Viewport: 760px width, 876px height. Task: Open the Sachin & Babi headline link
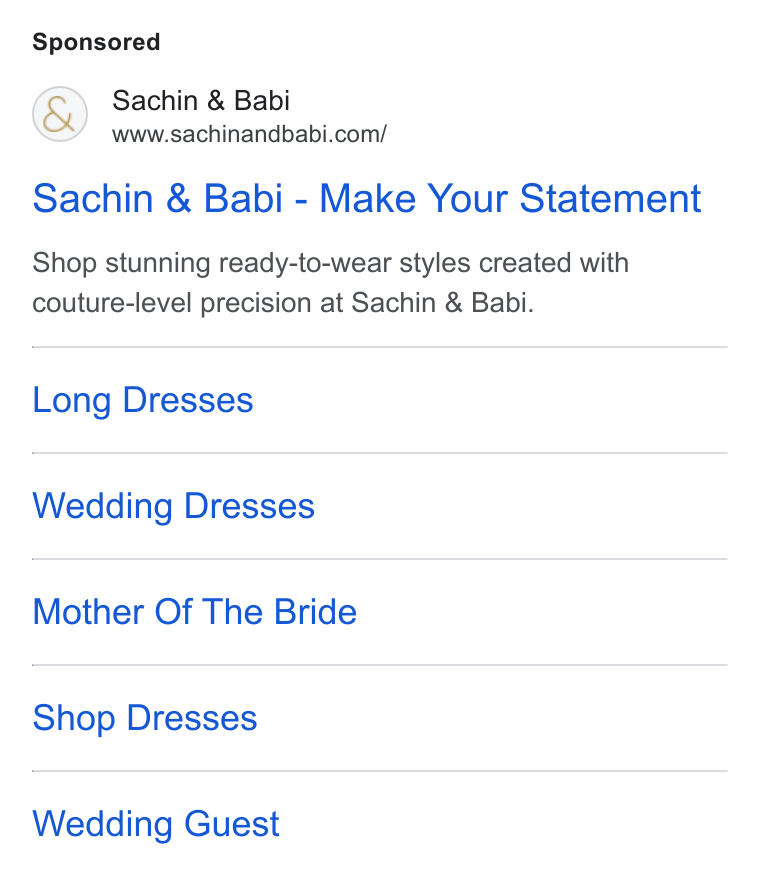click(x=367, y=199)
